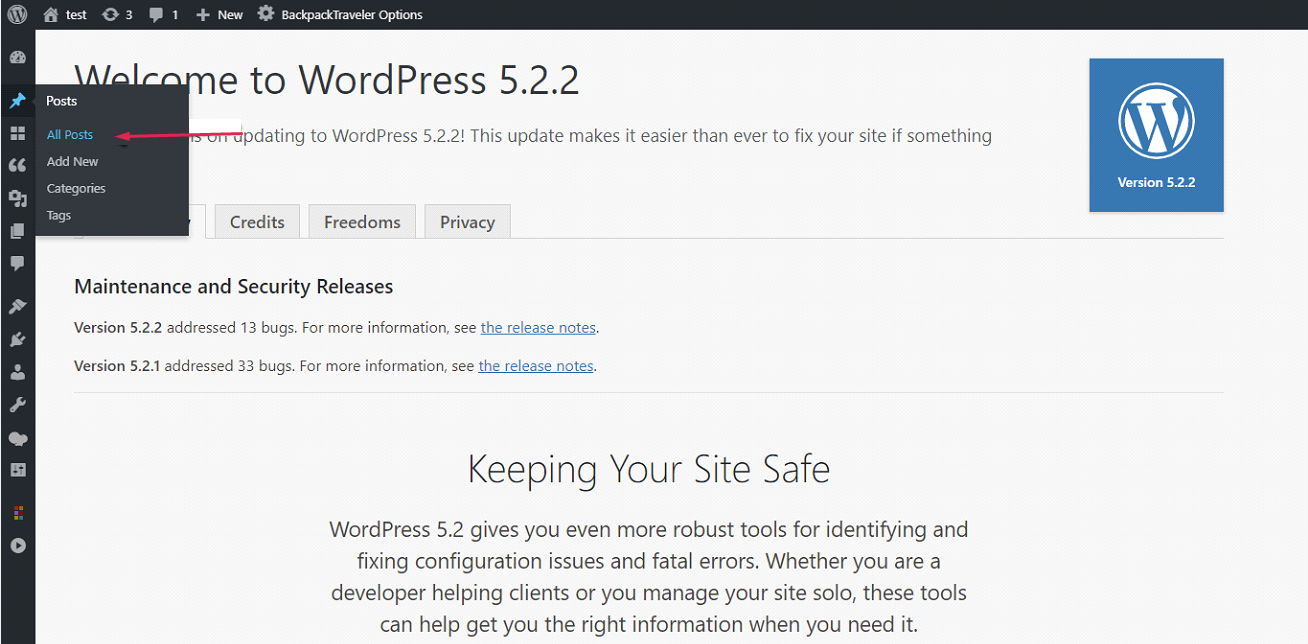Open the Settings sliders icon in sidebar

17,470
